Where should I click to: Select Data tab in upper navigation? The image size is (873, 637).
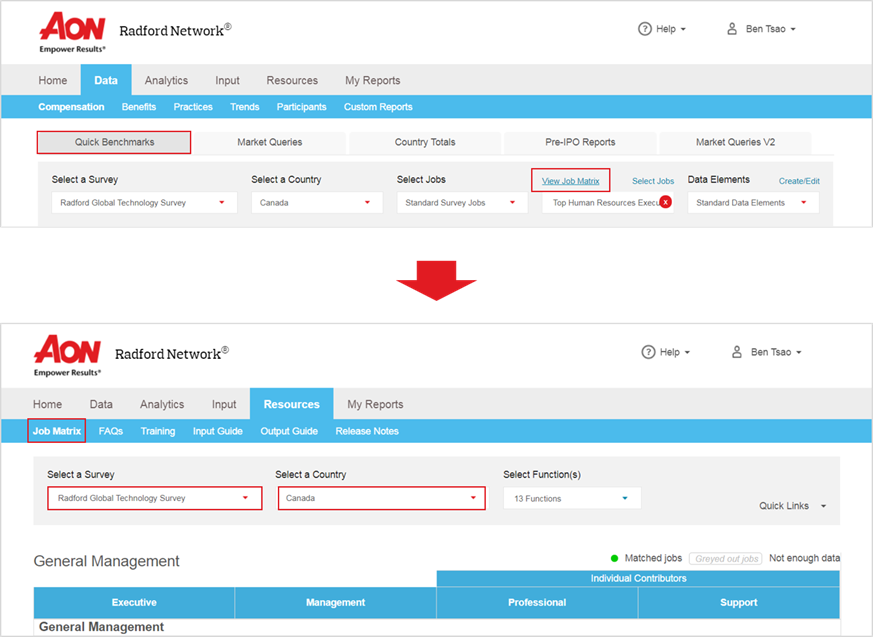coord(106,80)
